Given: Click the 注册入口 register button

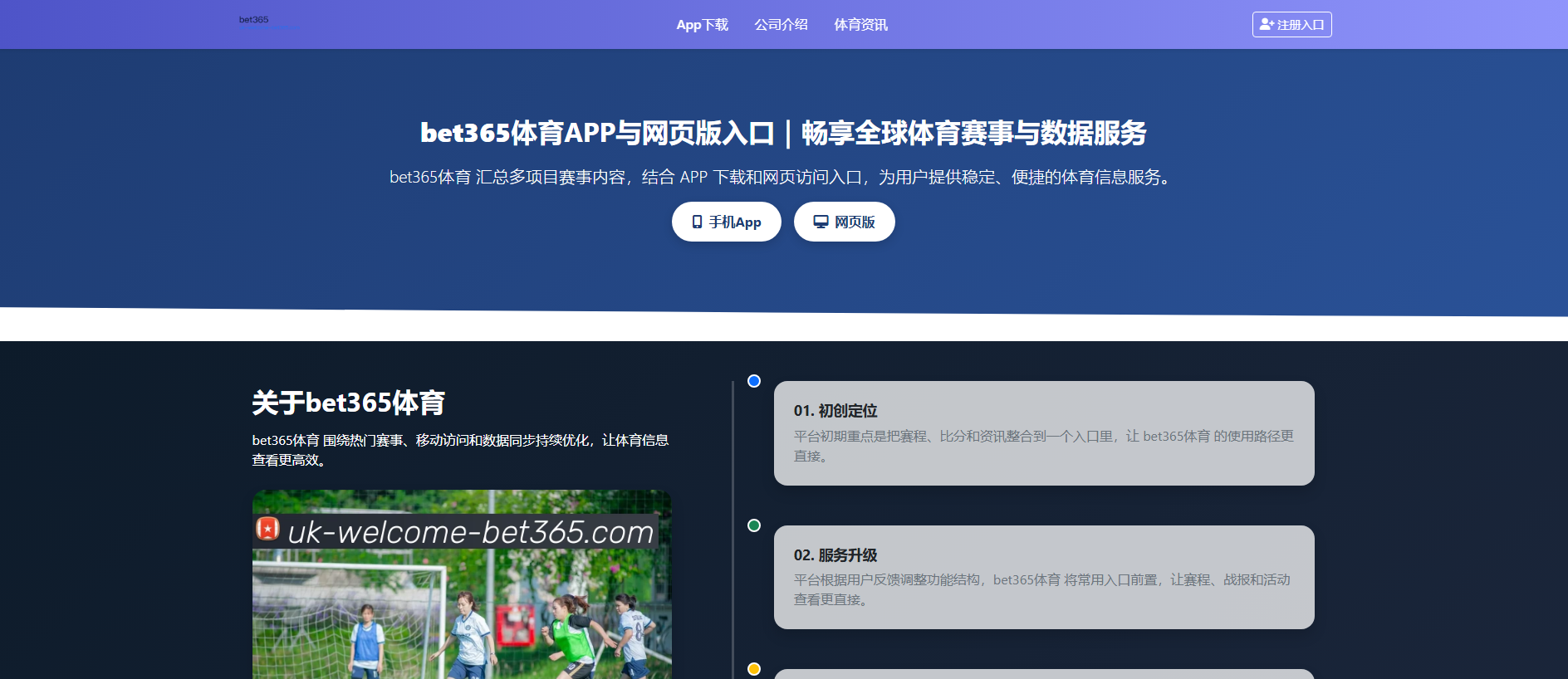Looking at the screenshot, I should pos(1291,25).
